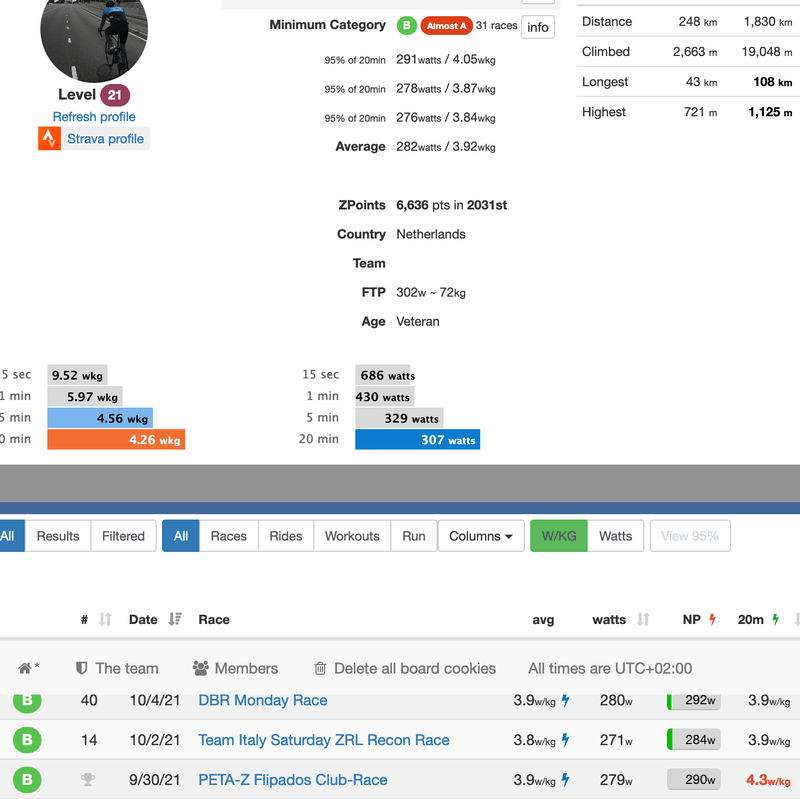Click Members link
Viewport: 800px width, 799px height.
coord(246,668)
